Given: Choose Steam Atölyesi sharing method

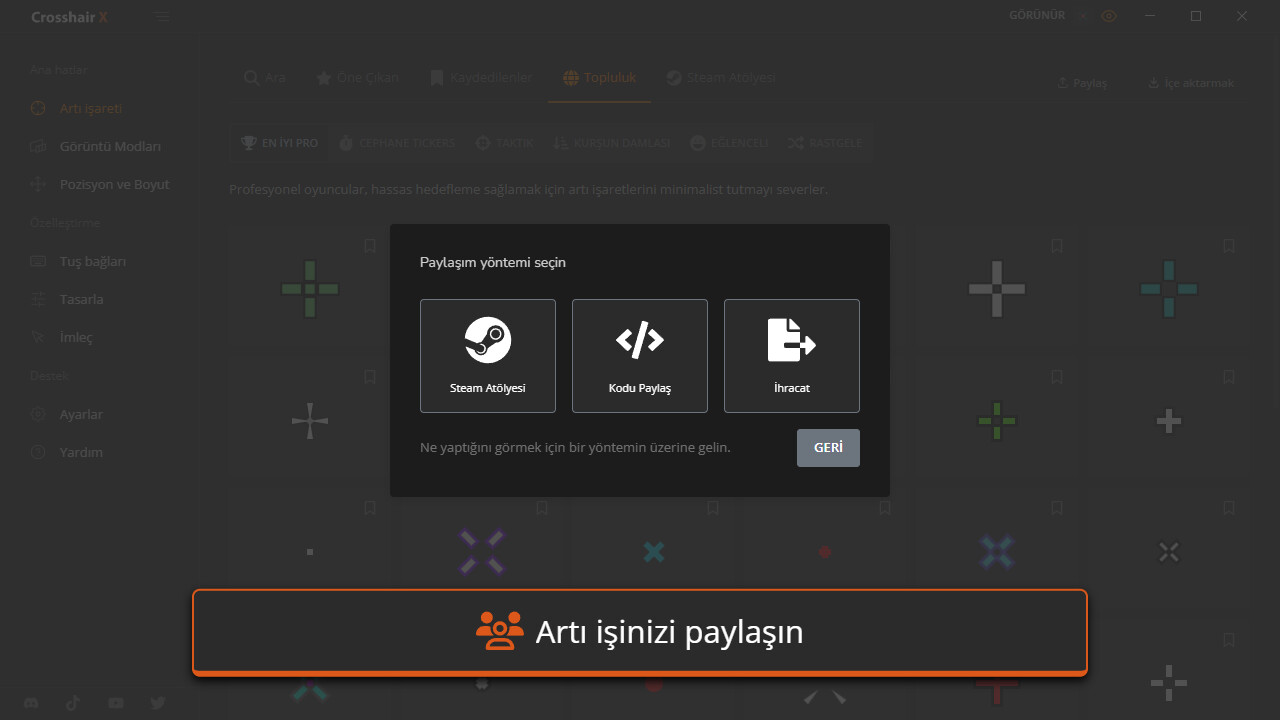Looking at the screenshot, I should coord(487,355).
